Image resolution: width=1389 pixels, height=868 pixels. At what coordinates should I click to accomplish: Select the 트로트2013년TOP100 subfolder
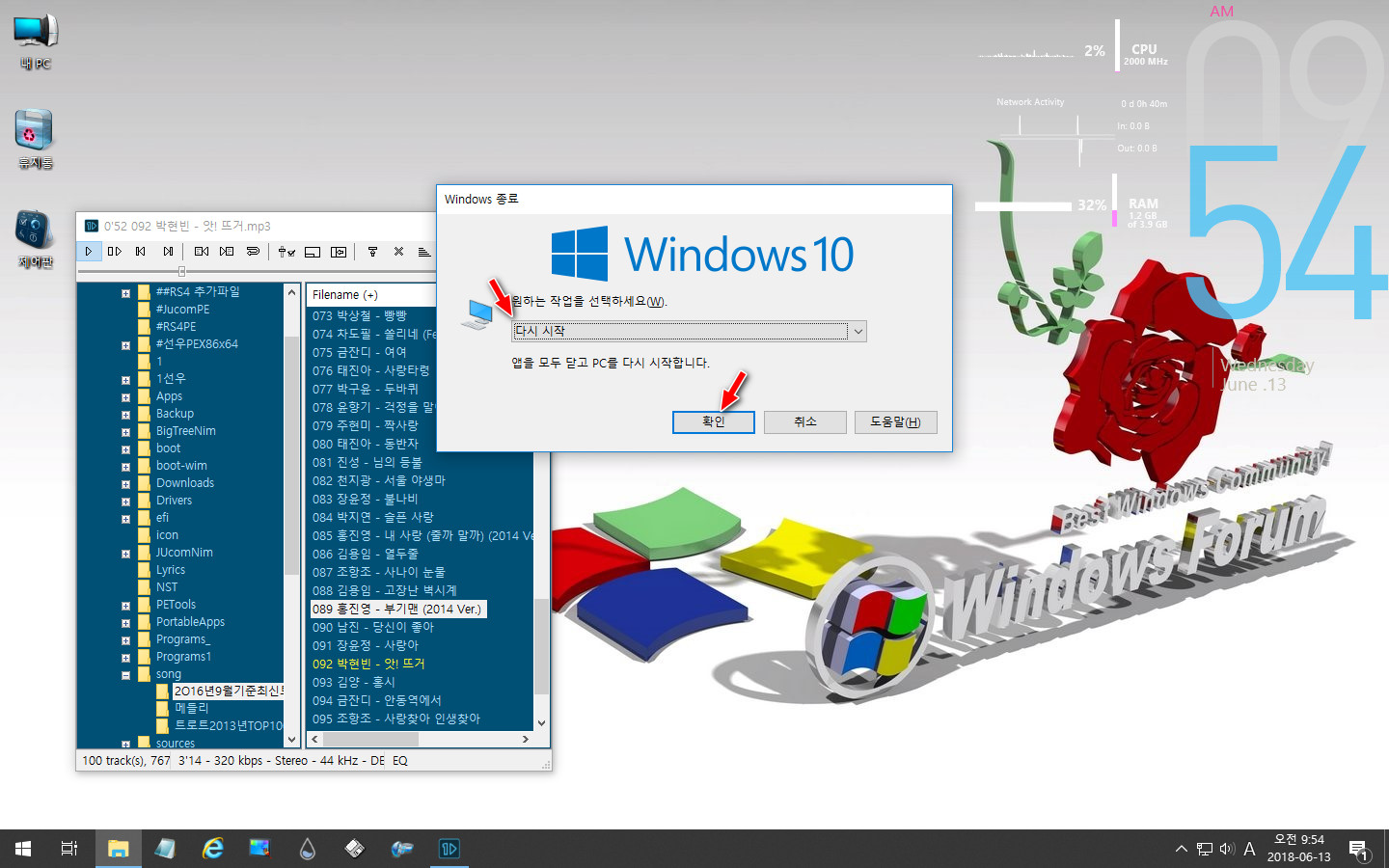click(x=229, y=725)
